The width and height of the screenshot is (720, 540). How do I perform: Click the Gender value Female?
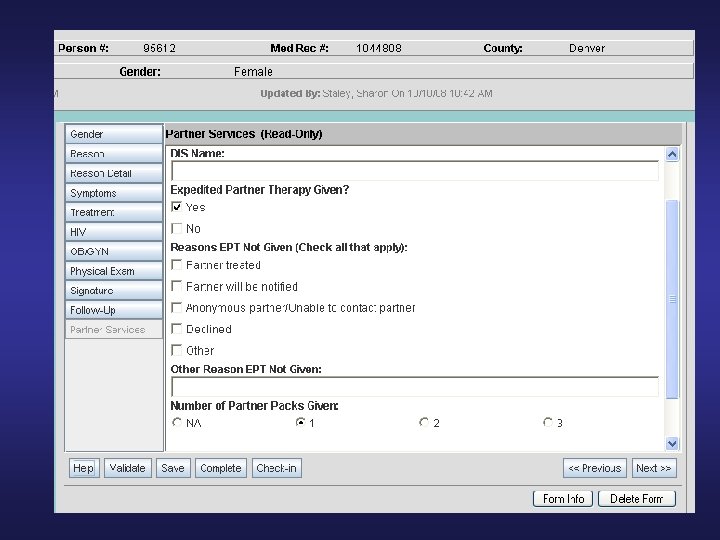click(x=253, y=72)
